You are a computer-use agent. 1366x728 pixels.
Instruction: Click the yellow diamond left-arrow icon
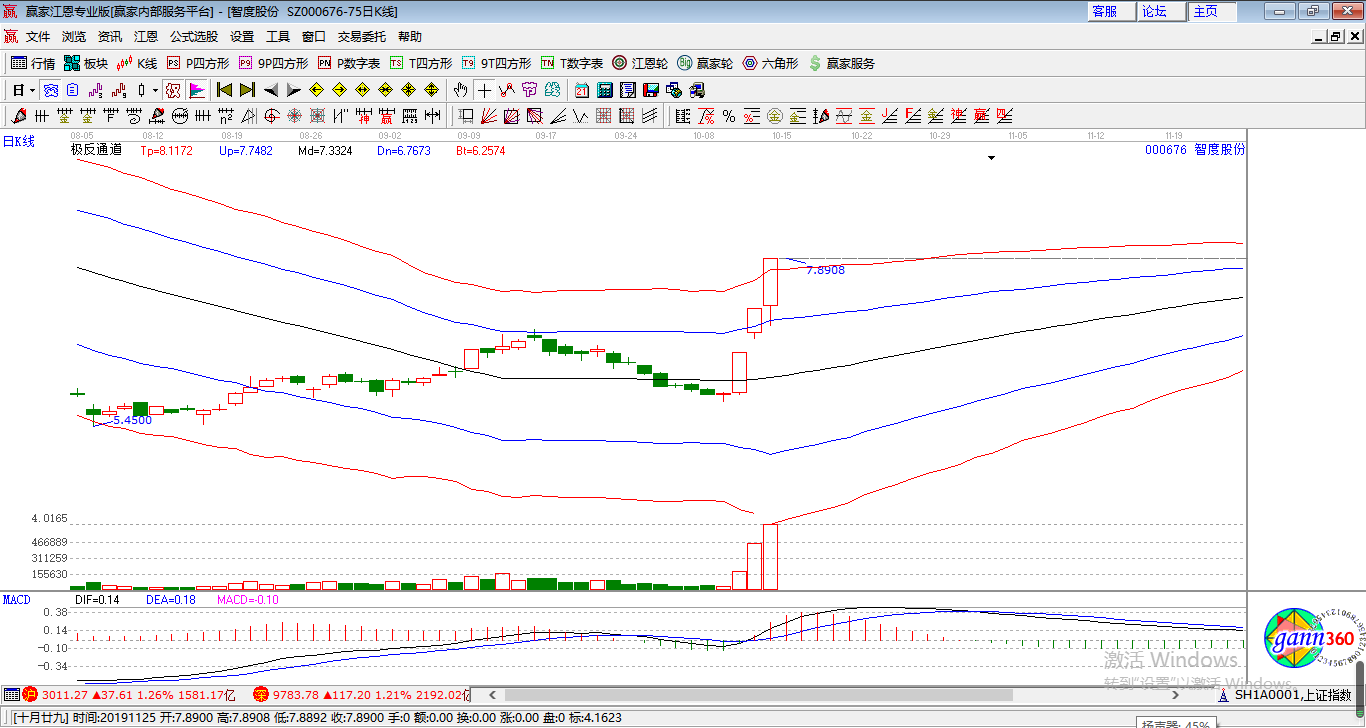tap(316, 90)
